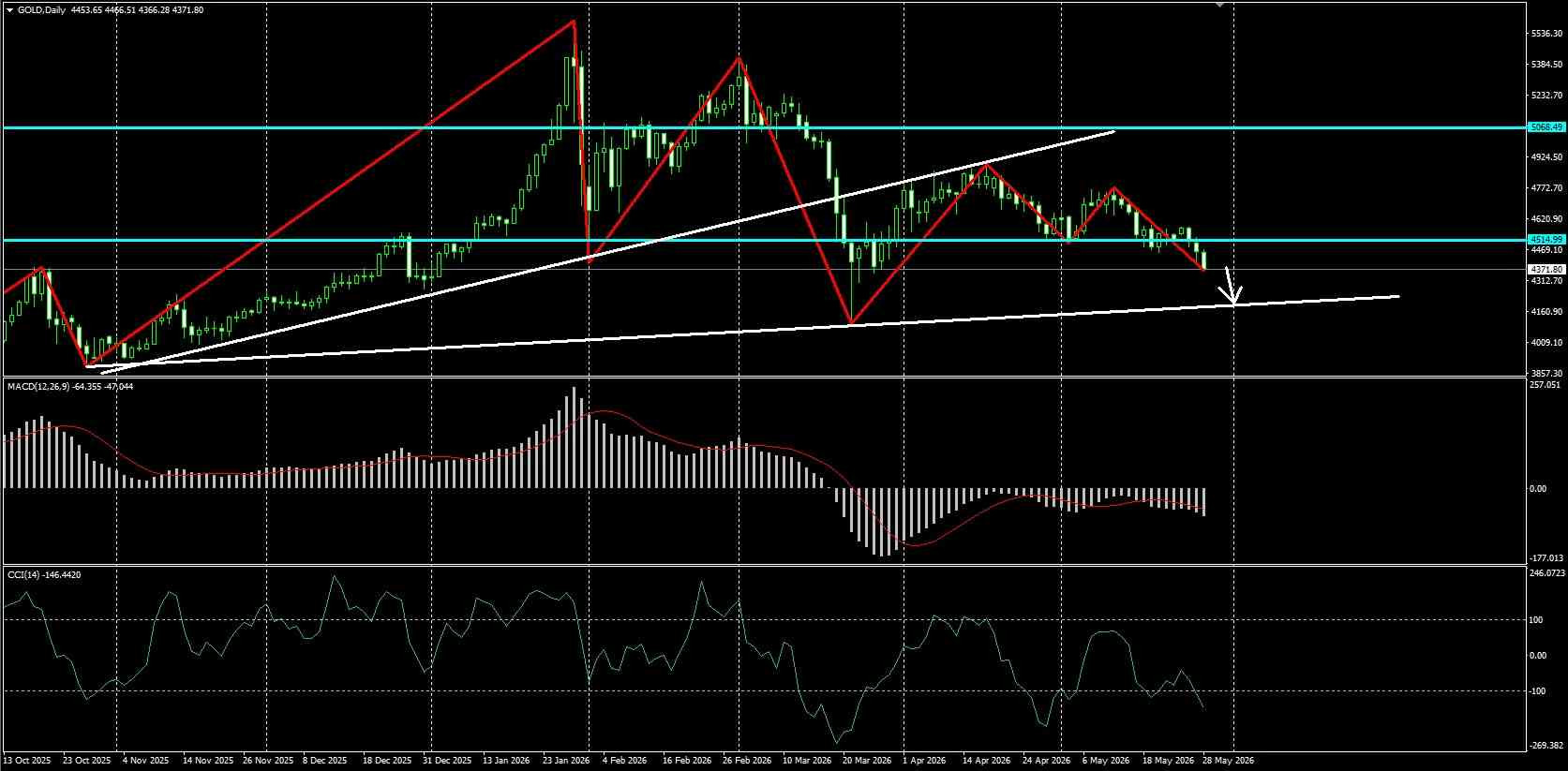Click the "26 Feb 2026" date label
The width and height of the screenshot is (1568, 771).
(747, 761)
